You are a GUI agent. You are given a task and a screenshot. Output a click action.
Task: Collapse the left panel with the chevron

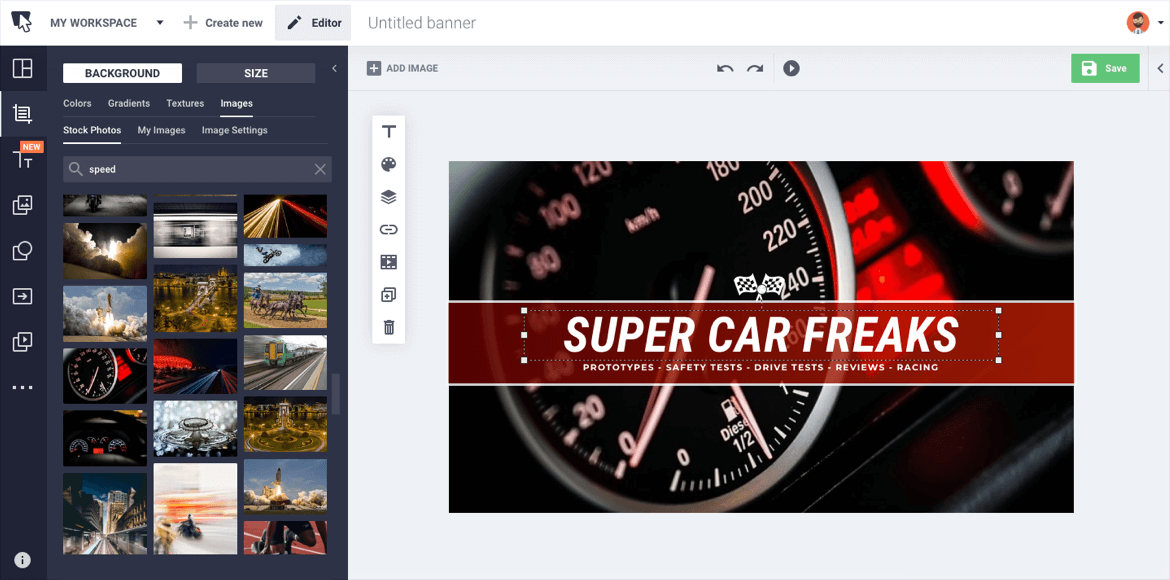click(x=334, y=70)
